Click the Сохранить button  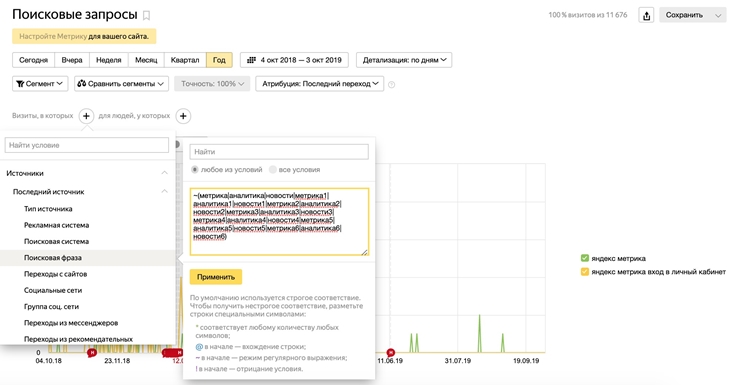[x=684, y=15]
